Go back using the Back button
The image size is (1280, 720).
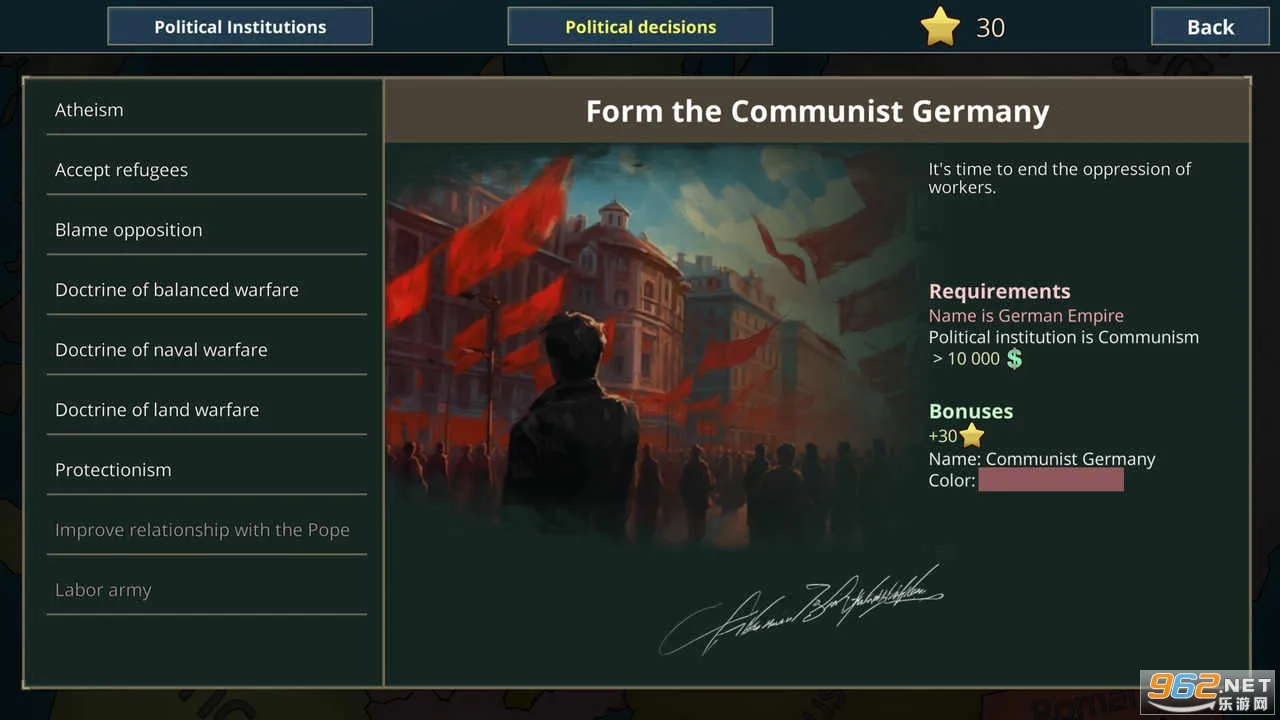1210,27
